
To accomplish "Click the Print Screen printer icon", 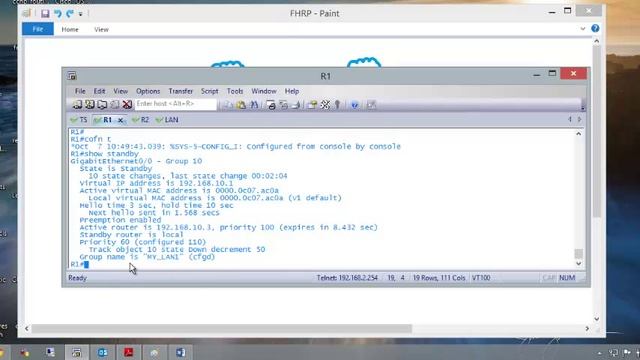I will [x=271, y=105].
